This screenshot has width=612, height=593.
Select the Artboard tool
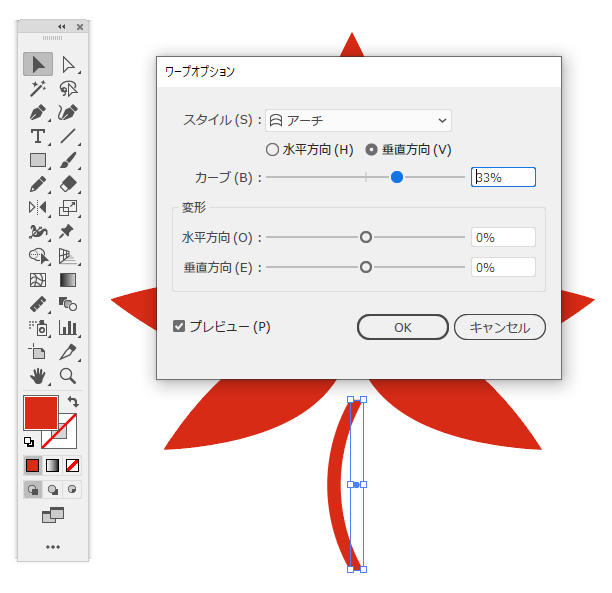(x=38, y=352)
